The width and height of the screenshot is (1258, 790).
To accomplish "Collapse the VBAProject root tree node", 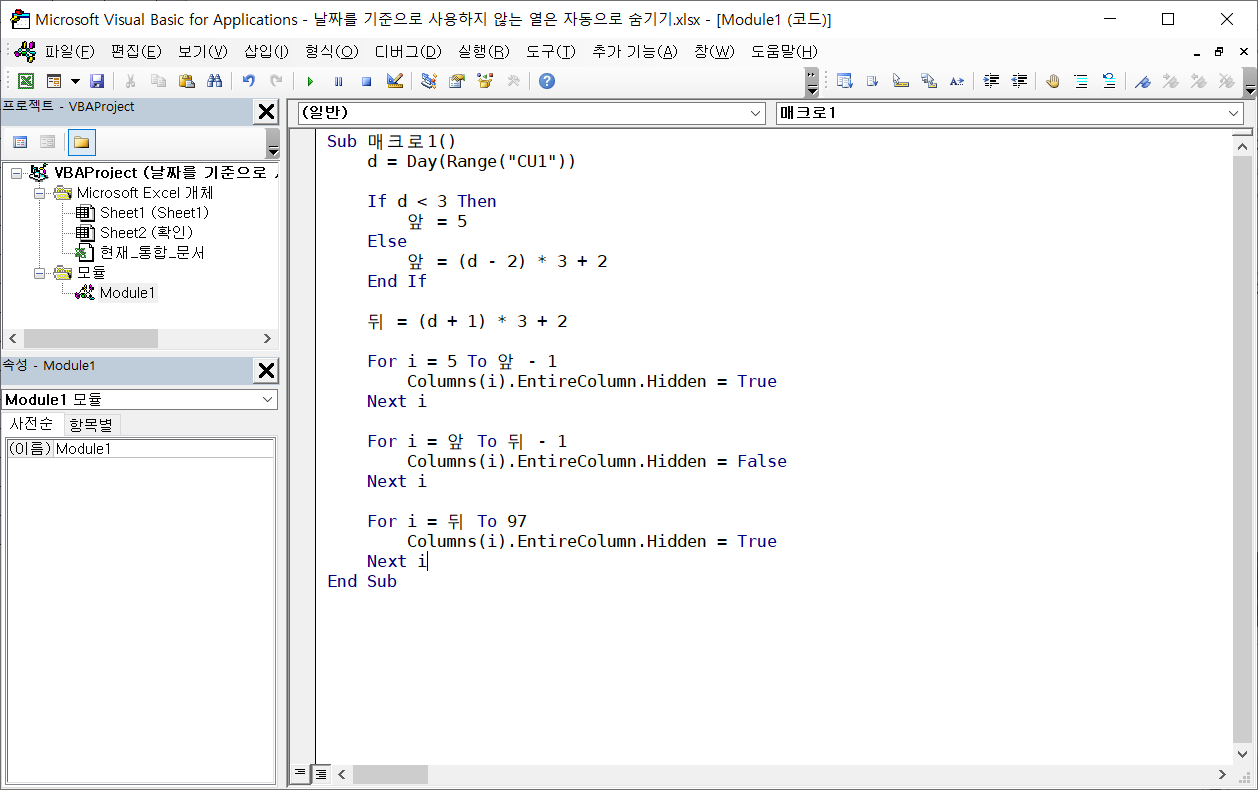I will pyautogui.click(x=16, y=173).
